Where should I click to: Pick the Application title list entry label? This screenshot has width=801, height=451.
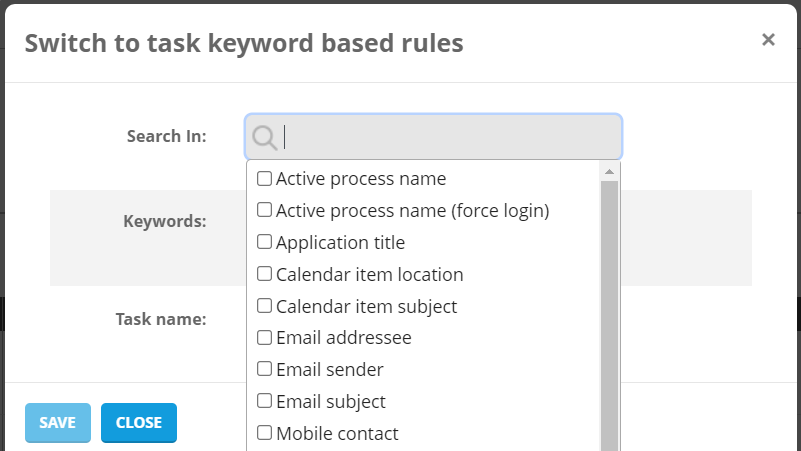(340, 243)
